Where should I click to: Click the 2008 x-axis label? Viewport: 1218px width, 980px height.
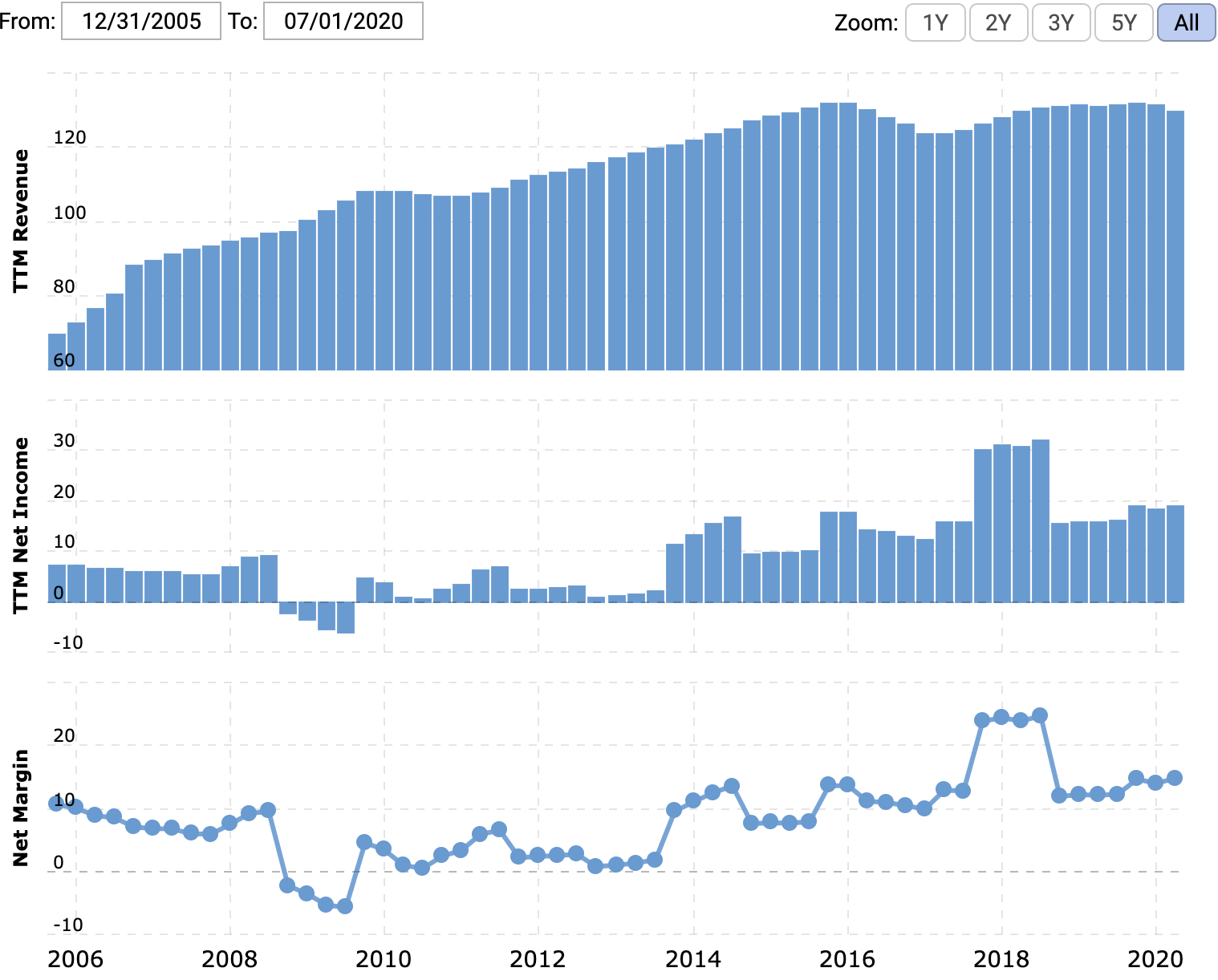pos(229,959)
